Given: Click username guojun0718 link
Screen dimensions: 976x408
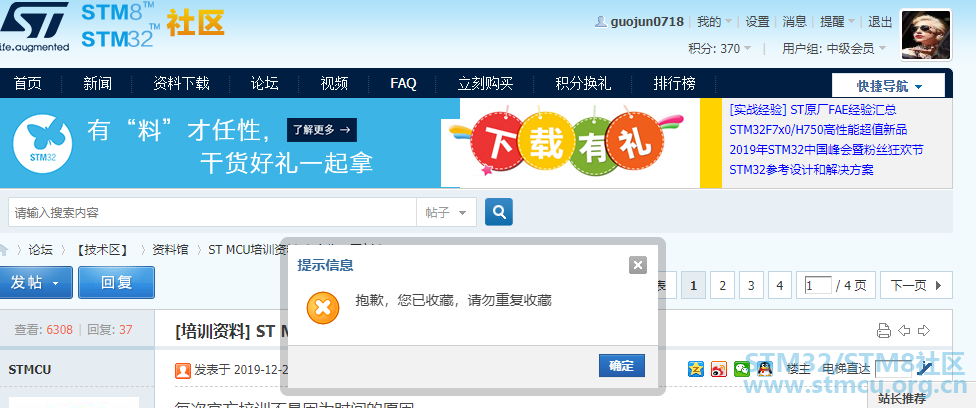Looking at the screenshot, I should [x=647, y=22].
